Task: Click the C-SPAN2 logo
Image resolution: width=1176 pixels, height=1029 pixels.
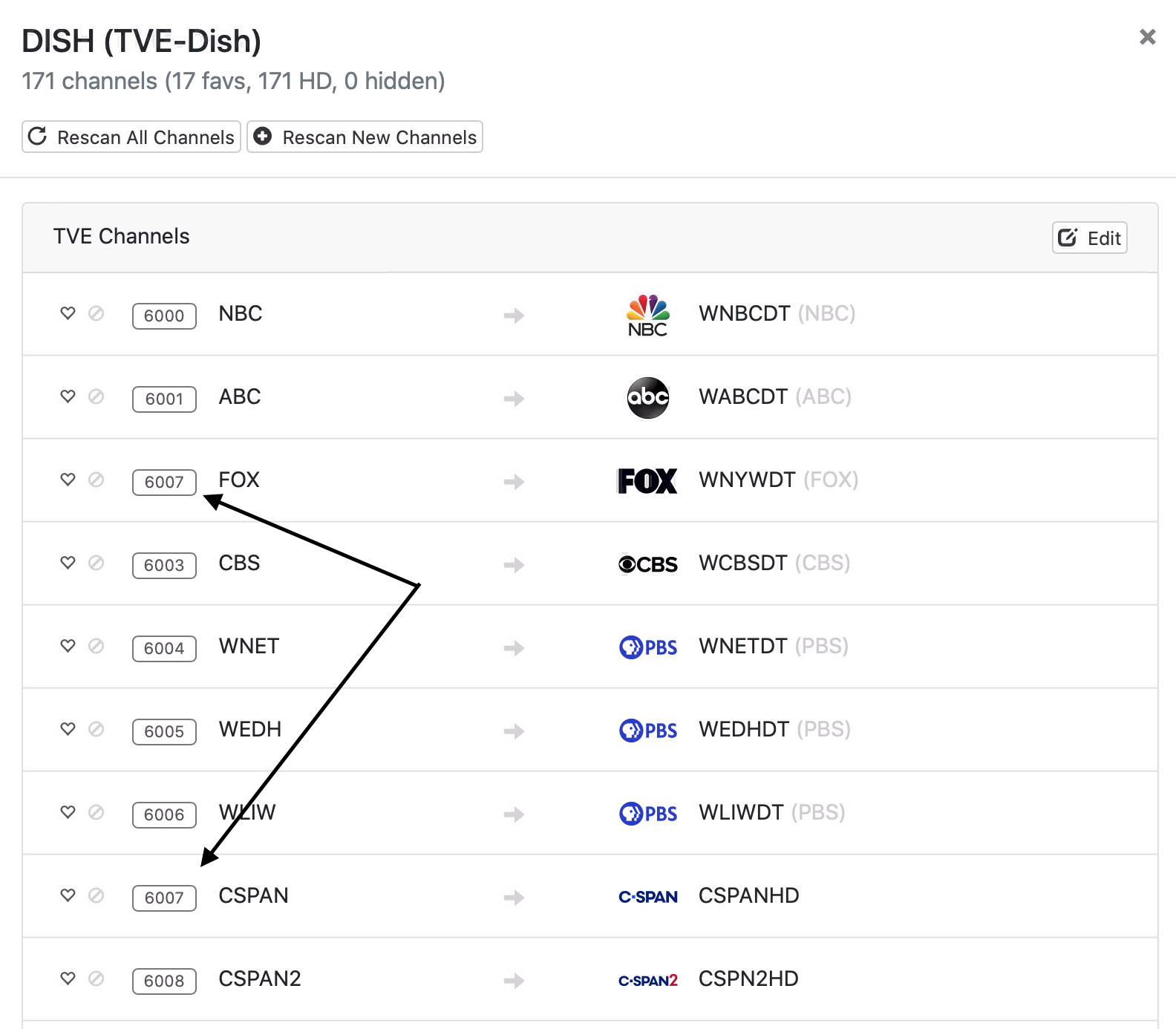Action: pyautogui.click(x=647, y=980)
